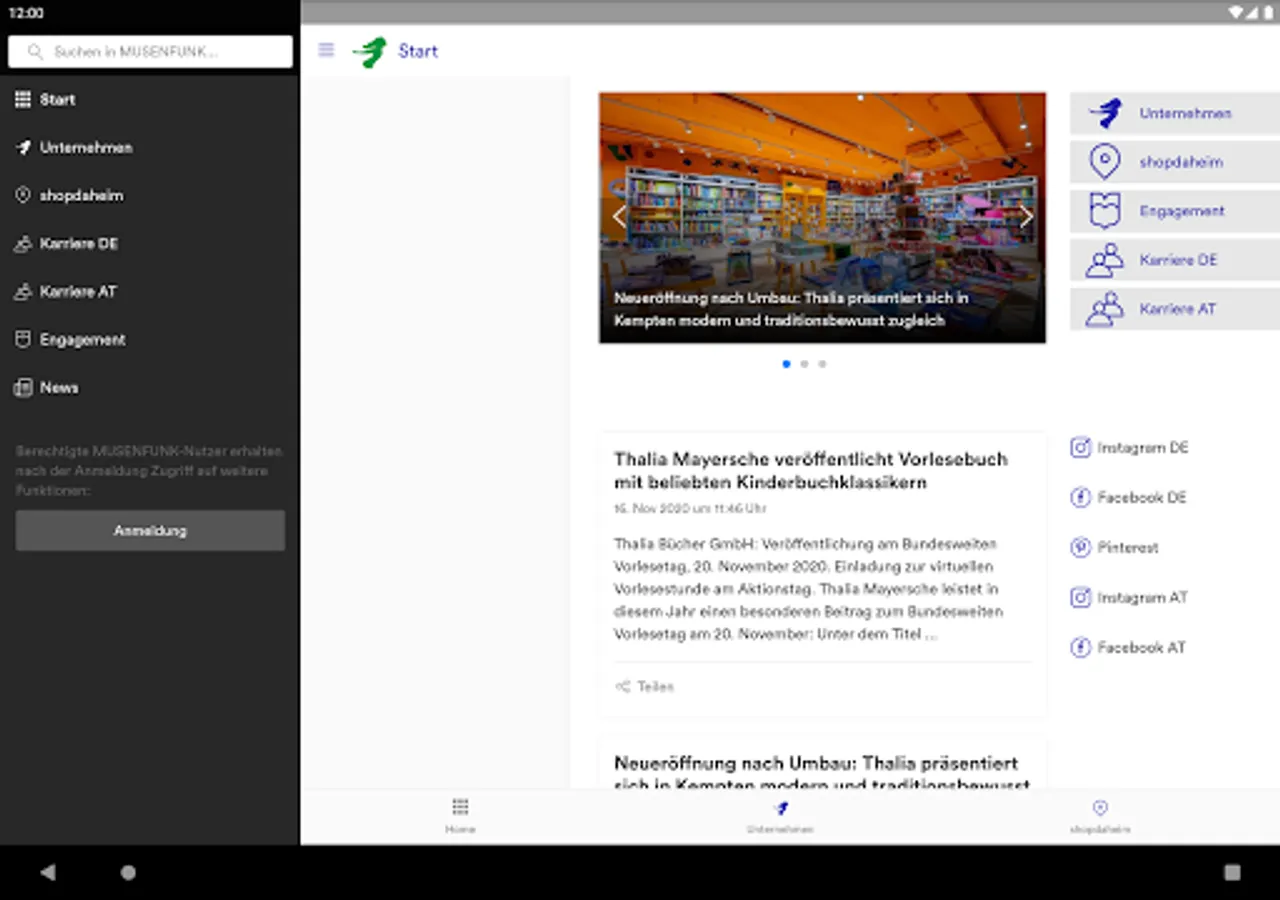Click the share icon beside Teilen

coord(622,686)
